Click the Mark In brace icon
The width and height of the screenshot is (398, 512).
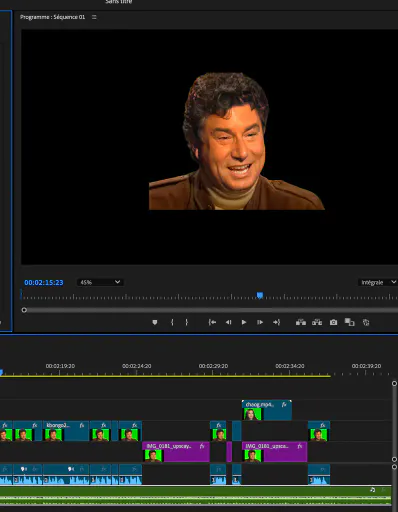click(172, 322)
